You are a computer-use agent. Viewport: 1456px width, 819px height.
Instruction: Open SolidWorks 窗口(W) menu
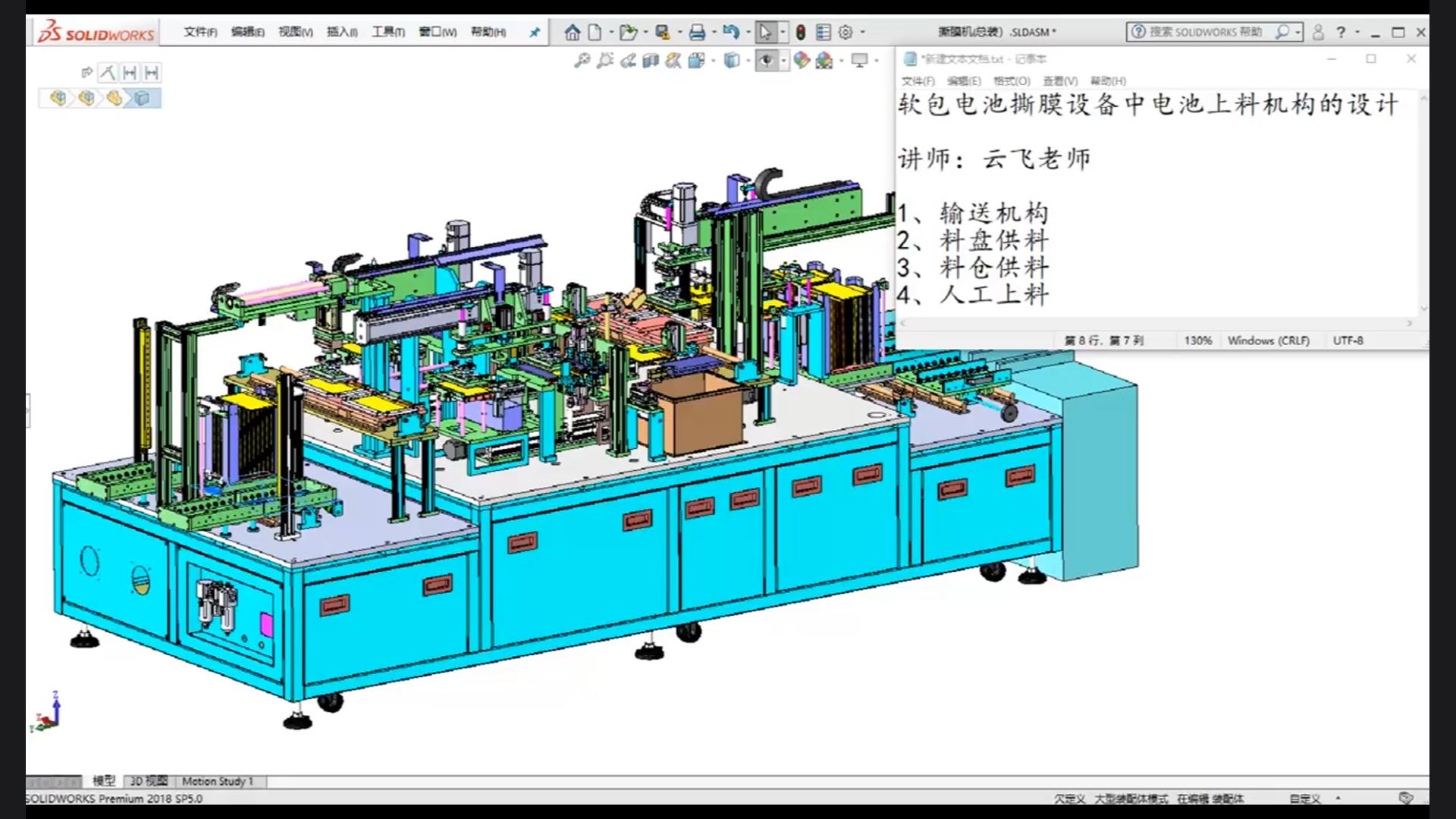click(438, 32)
